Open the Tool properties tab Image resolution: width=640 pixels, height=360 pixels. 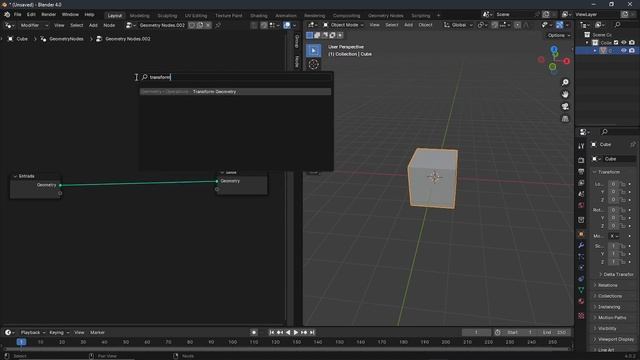(x=581, y=146)
